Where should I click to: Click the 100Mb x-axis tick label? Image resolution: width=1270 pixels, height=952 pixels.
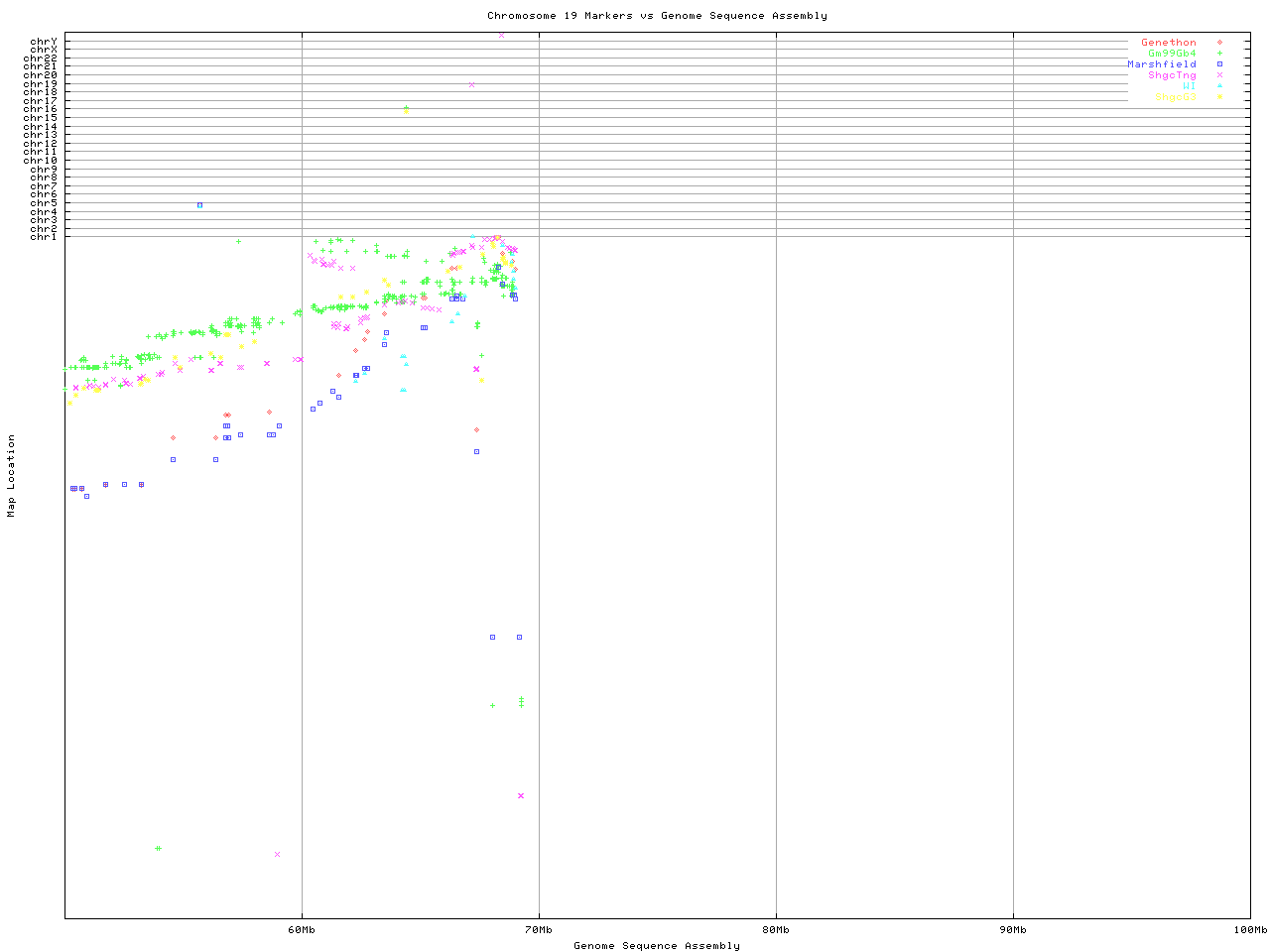1249,930
